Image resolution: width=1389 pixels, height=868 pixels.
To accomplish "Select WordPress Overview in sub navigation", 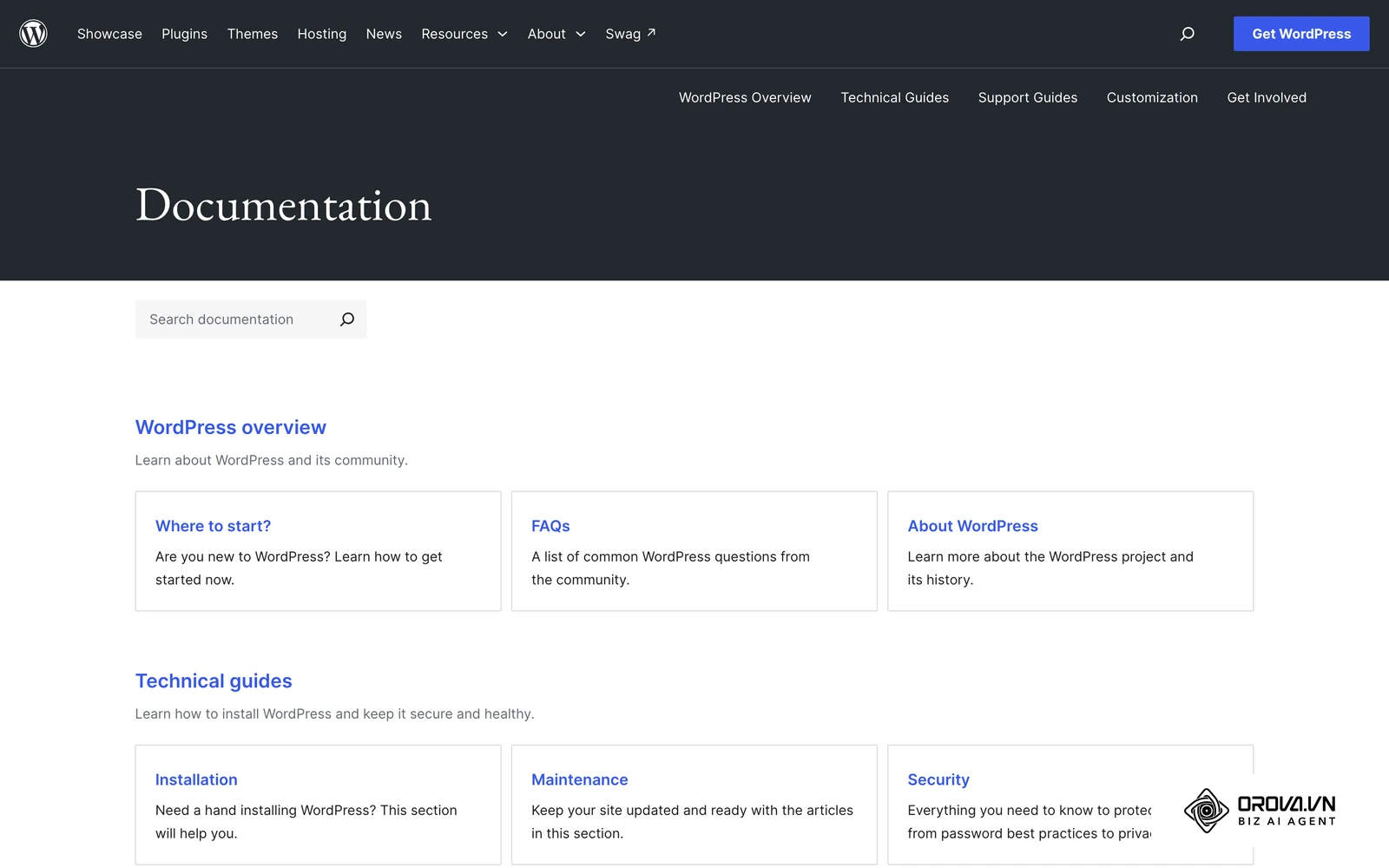I will coord(745,97).
